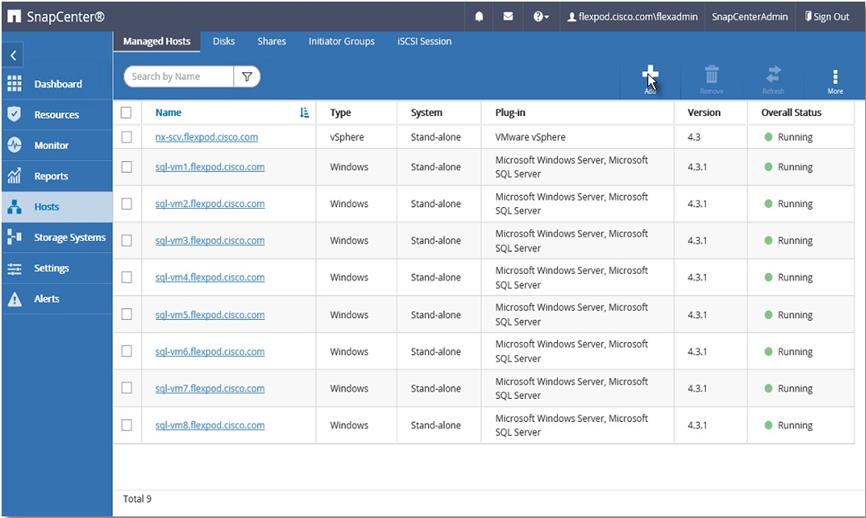Click the green Running status dot for sql-vm1

tap(768, 166)
